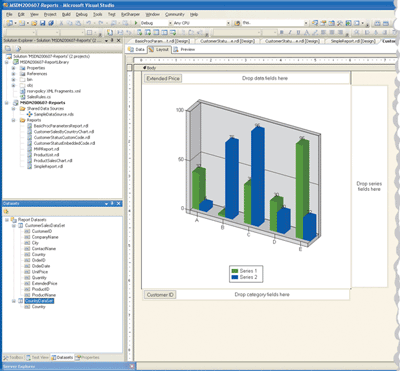Viewport: 400px width, 371px height.
Task: Click the toolbar icon in the Datasets panel
Action: click(6, 211)
